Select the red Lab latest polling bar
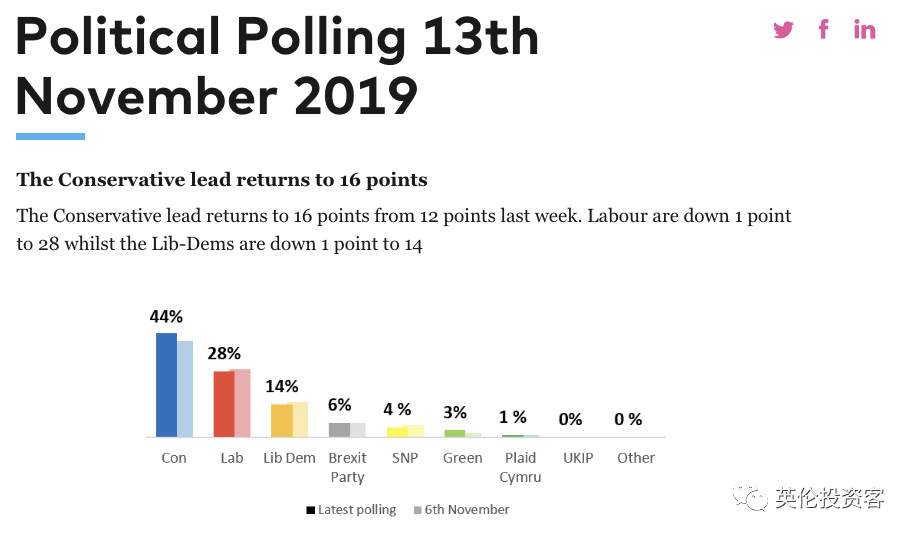The image size is (914, 538). [x=224, y=404]
